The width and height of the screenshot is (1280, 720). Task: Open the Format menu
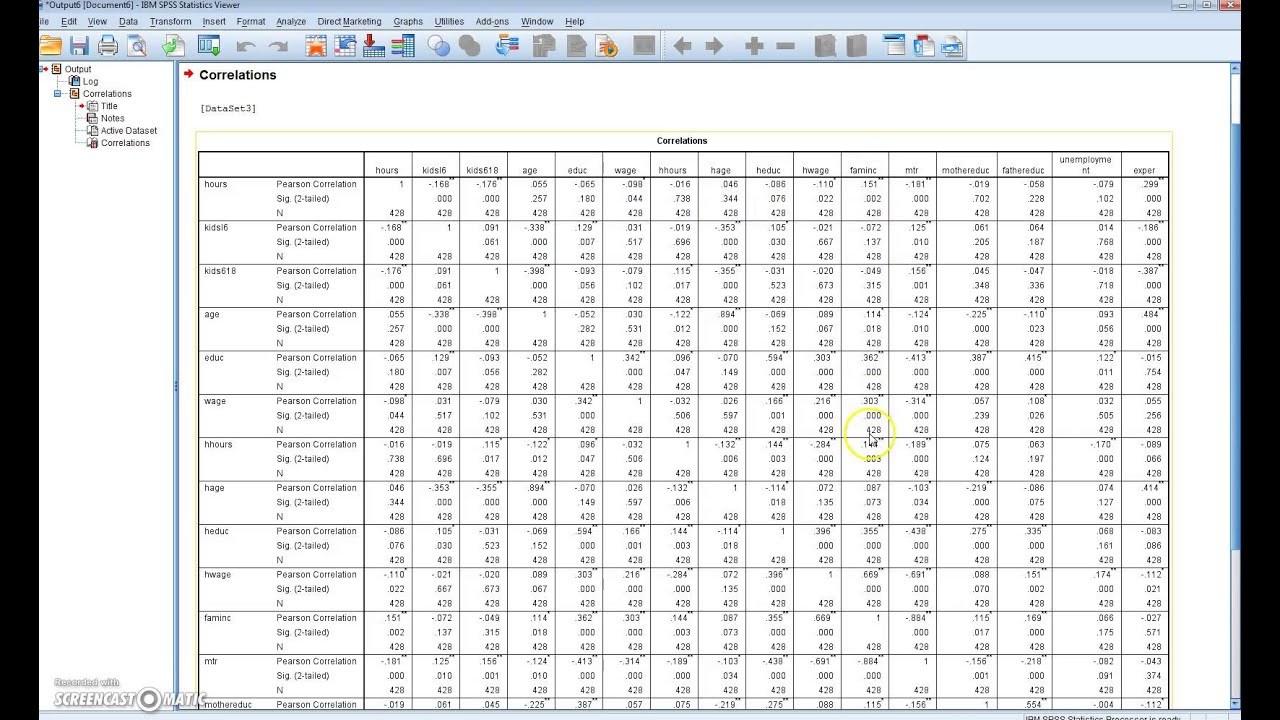[x=251, y=21]
